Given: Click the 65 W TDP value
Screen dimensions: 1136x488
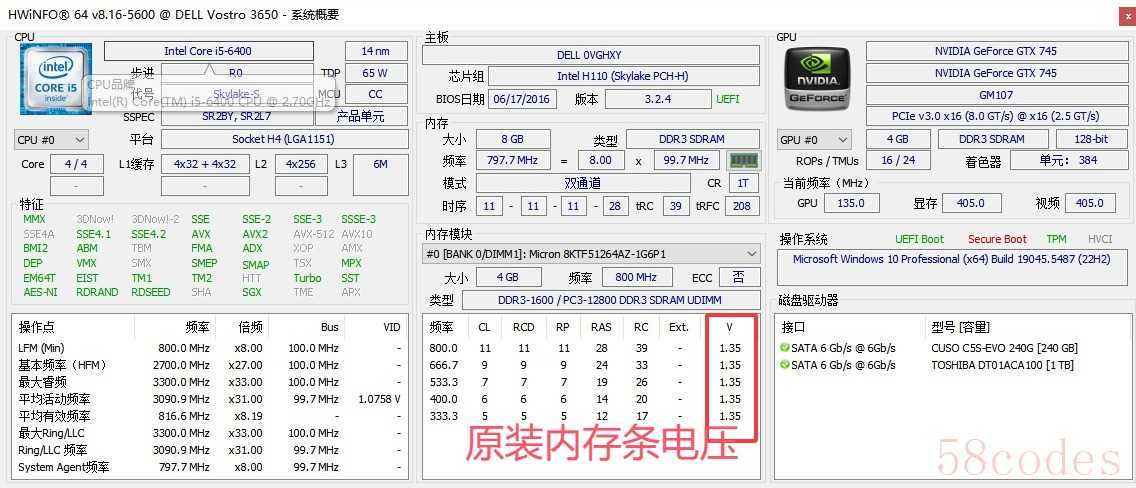Looking at the screenshot, I should pos(375,72).
